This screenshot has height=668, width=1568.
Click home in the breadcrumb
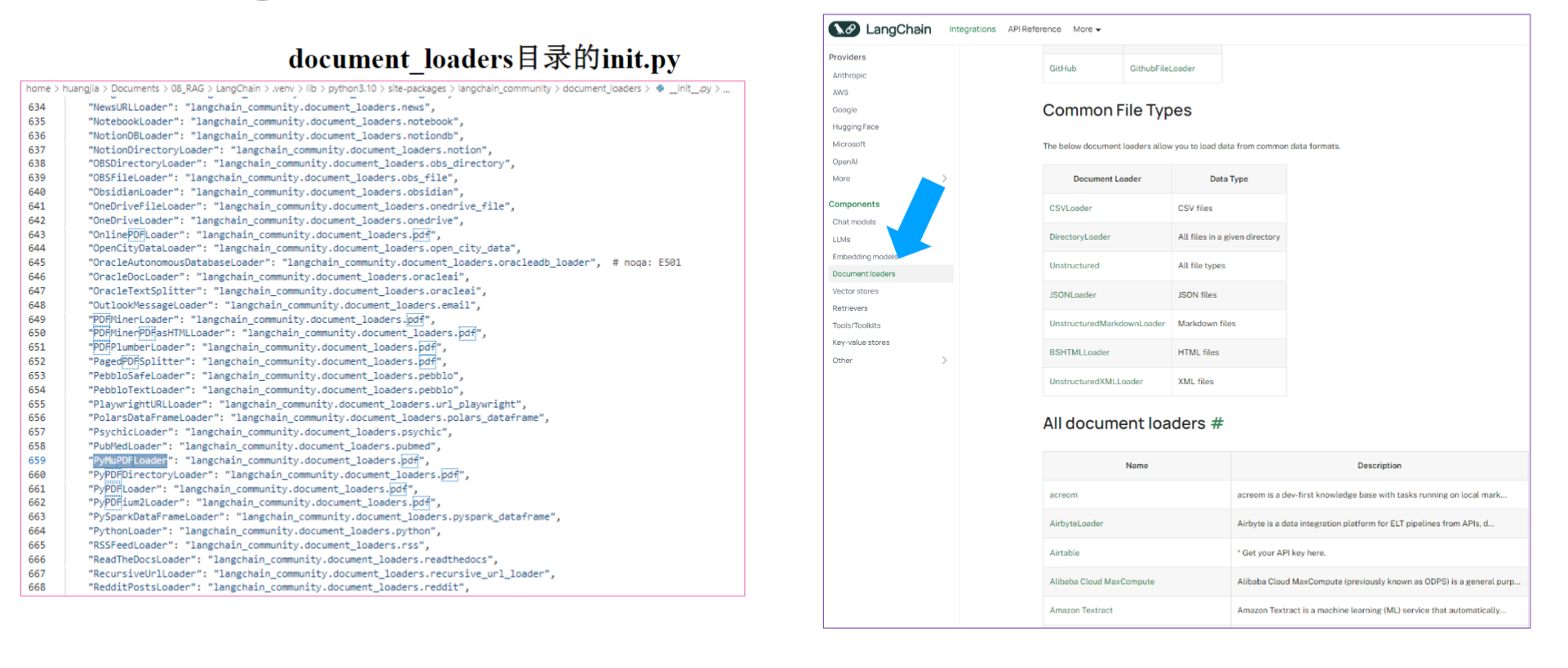point(38,88)
